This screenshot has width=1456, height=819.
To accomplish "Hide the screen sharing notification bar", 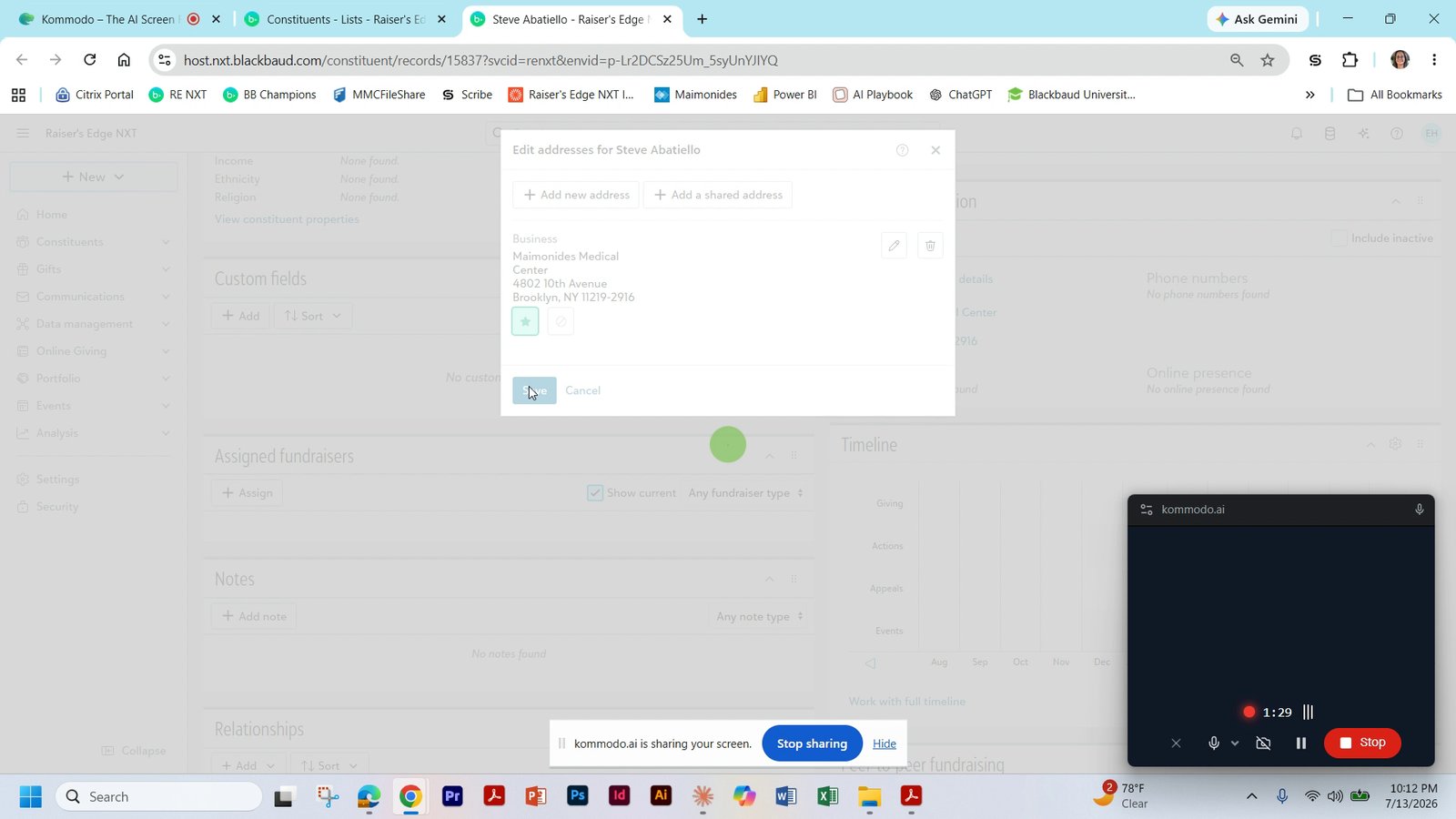I will (885, 743).
